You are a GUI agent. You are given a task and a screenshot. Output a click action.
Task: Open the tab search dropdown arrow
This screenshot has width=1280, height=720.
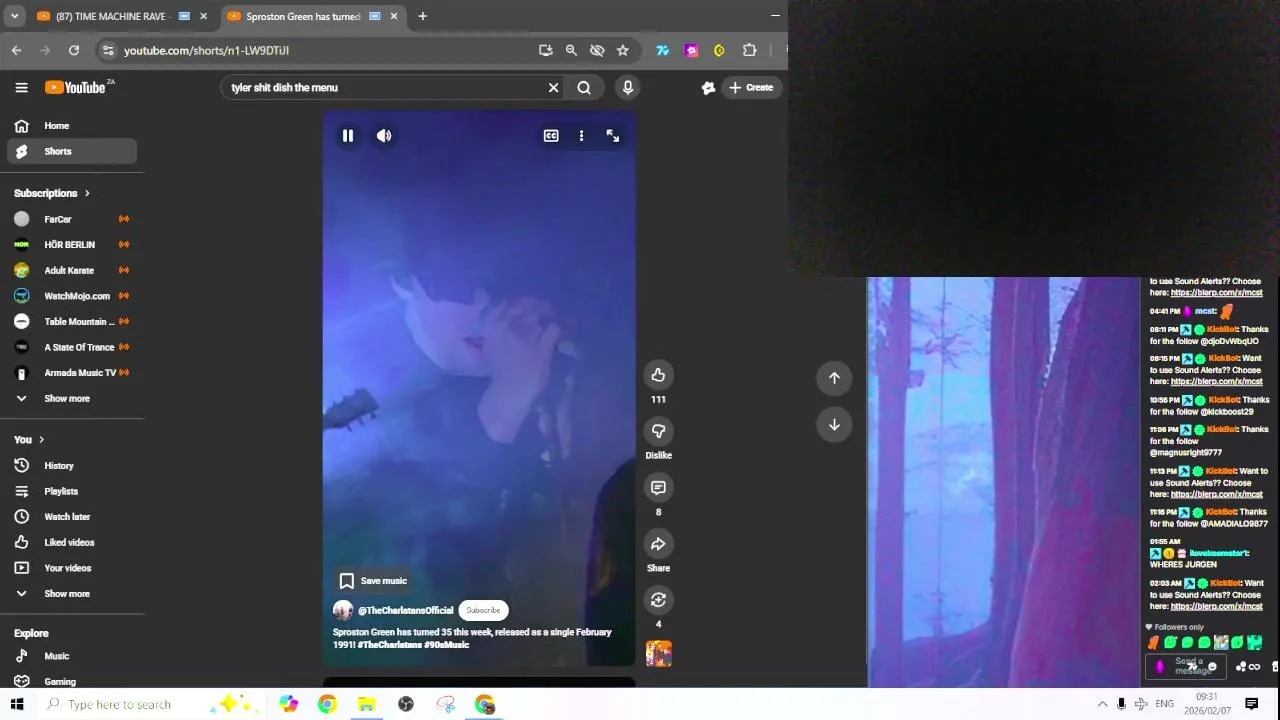click(14, 16)
